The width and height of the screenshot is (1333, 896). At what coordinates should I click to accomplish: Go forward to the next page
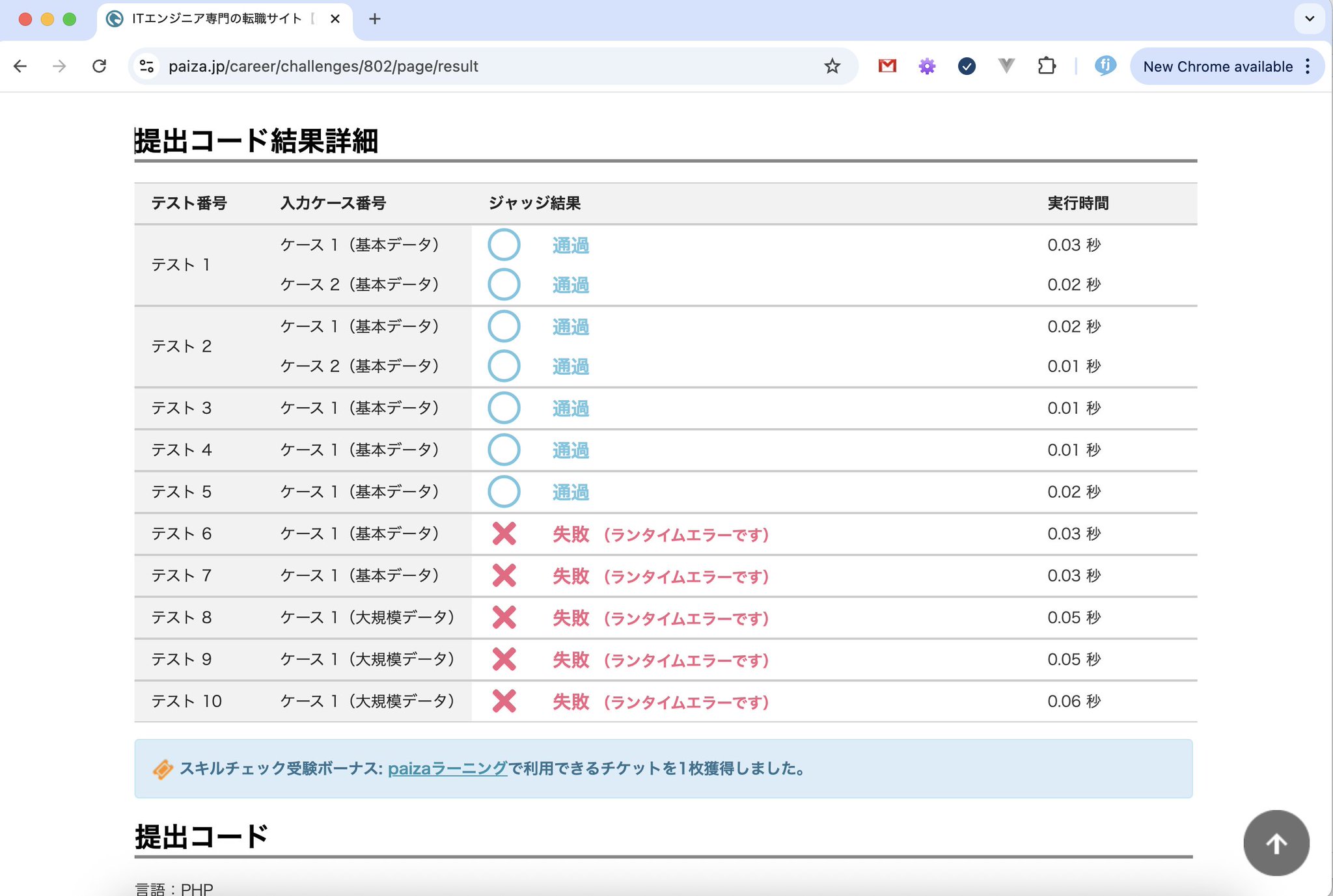click(x=59, y=66)
